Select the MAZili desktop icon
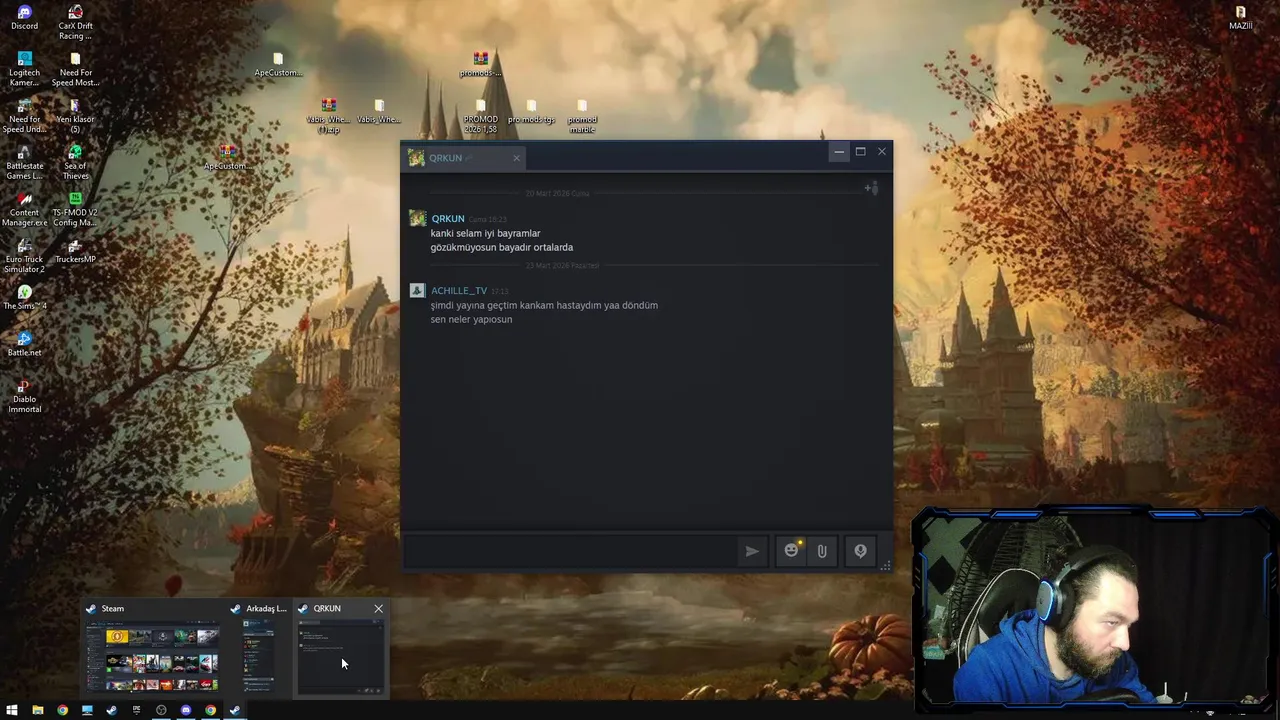 point(1240,18)
